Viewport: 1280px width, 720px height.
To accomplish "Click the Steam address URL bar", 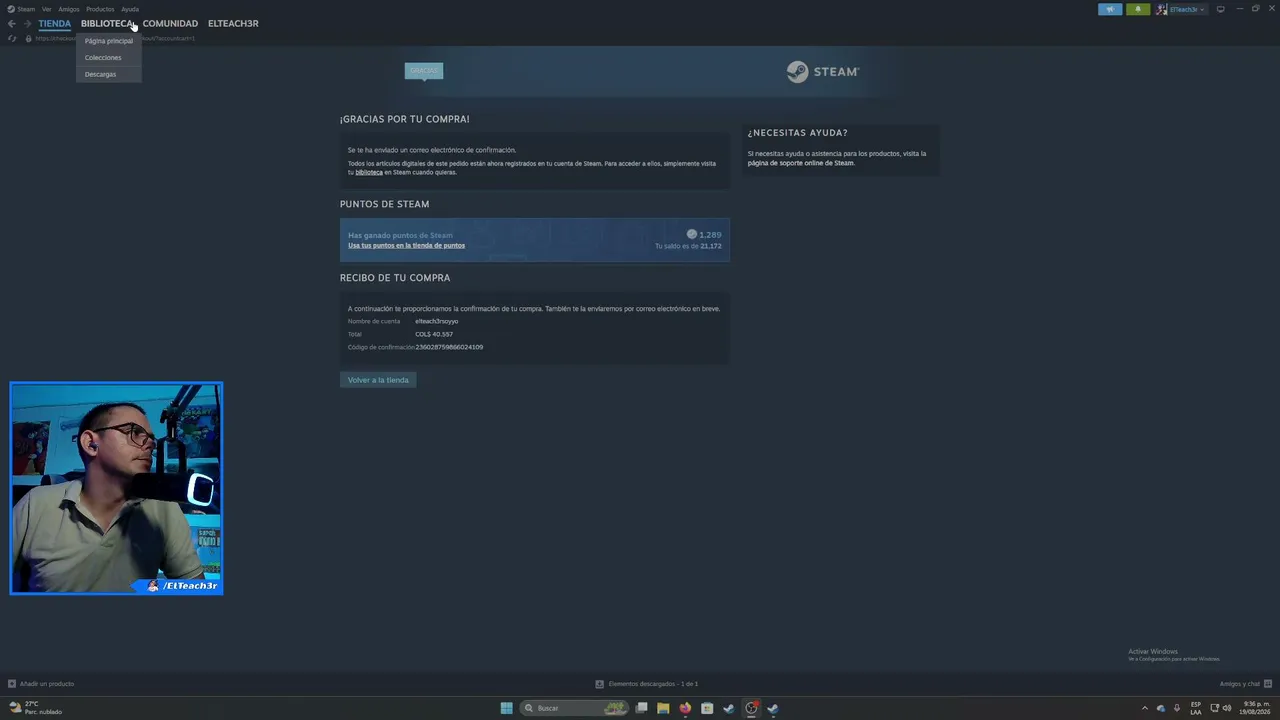I will click(x=115, y=38).
